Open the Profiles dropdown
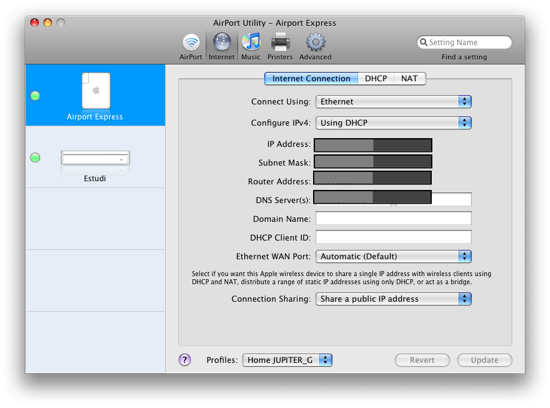The height and width of the screenshot is (408, 550). [287, 360]
